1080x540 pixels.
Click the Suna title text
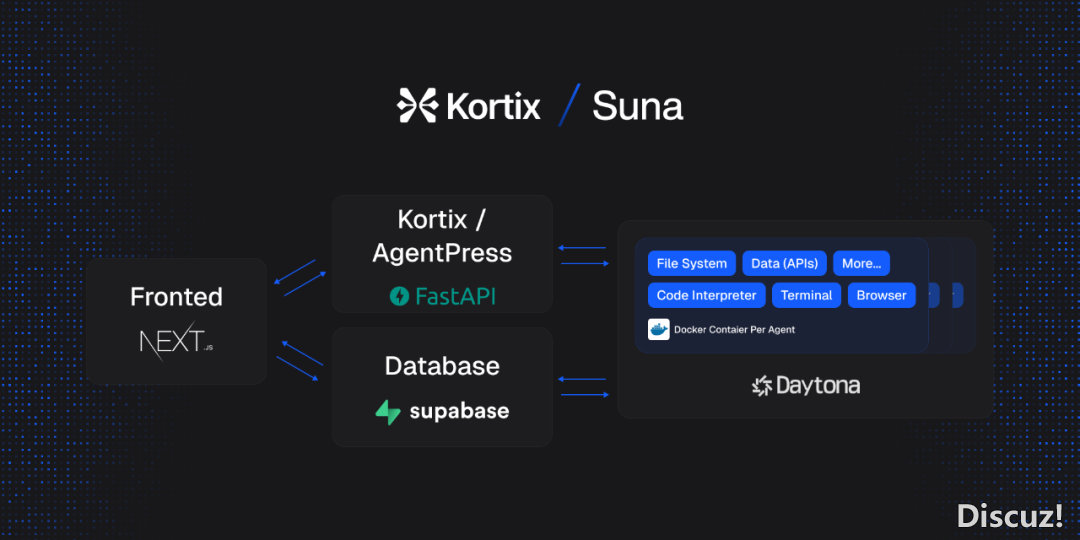637,105
